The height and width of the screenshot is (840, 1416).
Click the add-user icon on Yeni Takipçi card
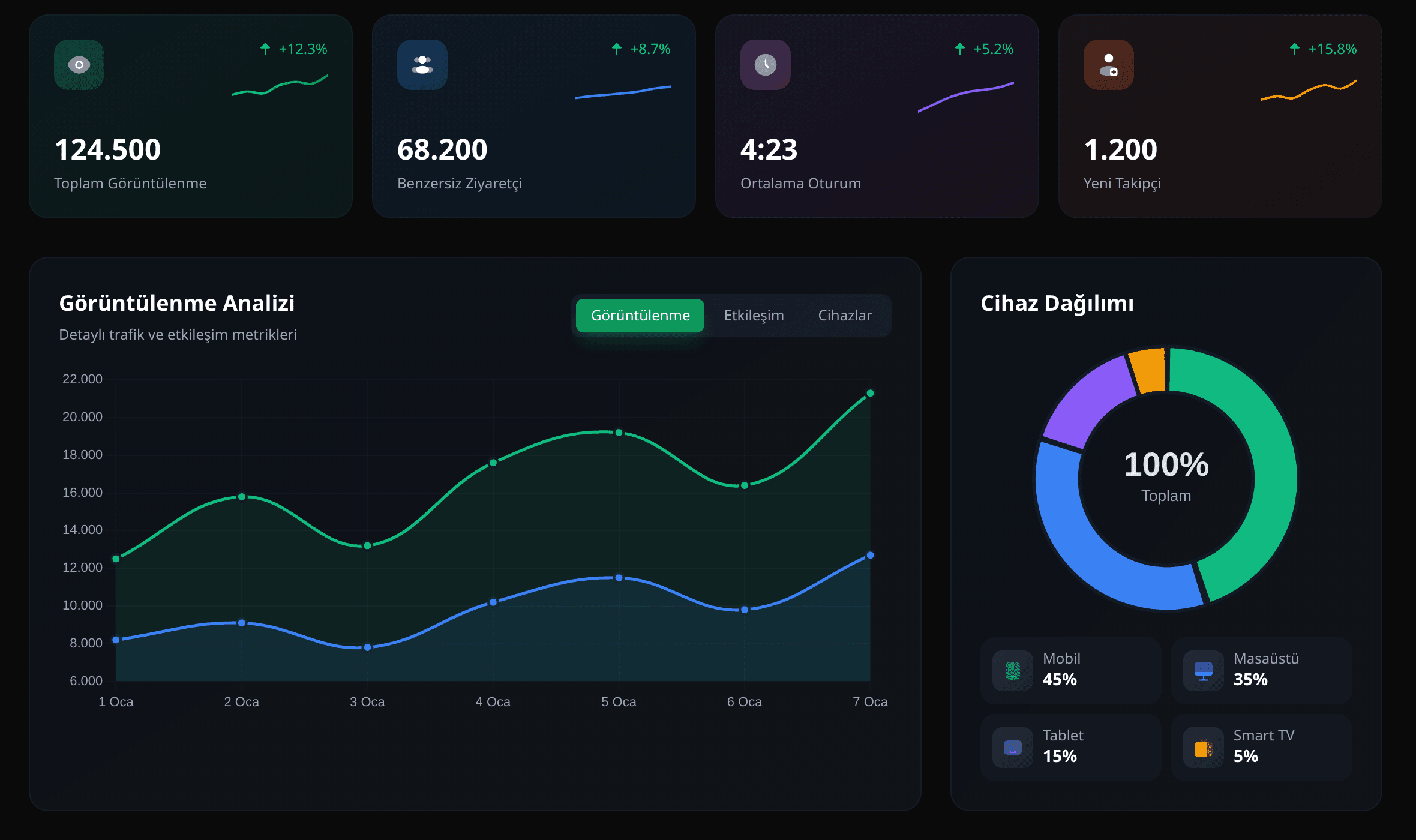tap(1109, 65)
